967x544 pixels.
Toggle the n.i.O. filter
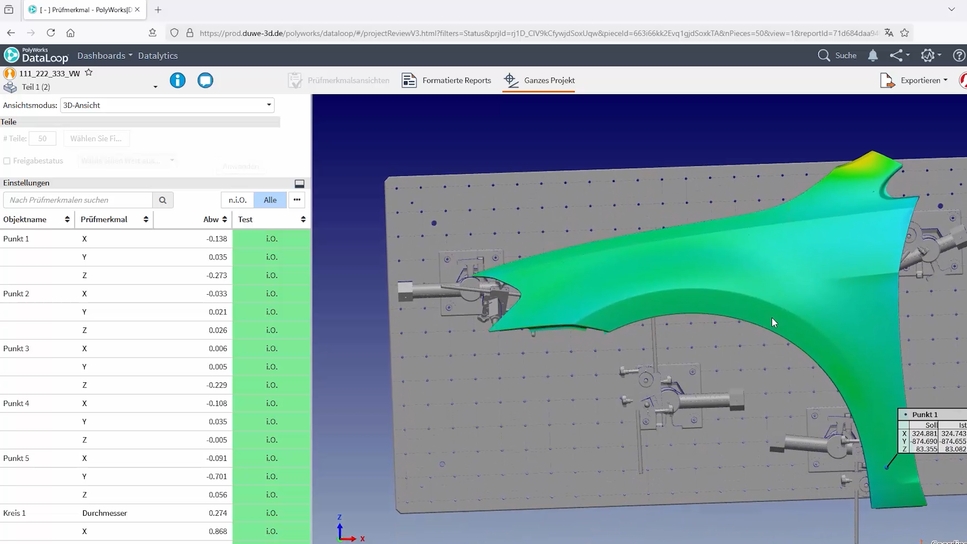237,200
